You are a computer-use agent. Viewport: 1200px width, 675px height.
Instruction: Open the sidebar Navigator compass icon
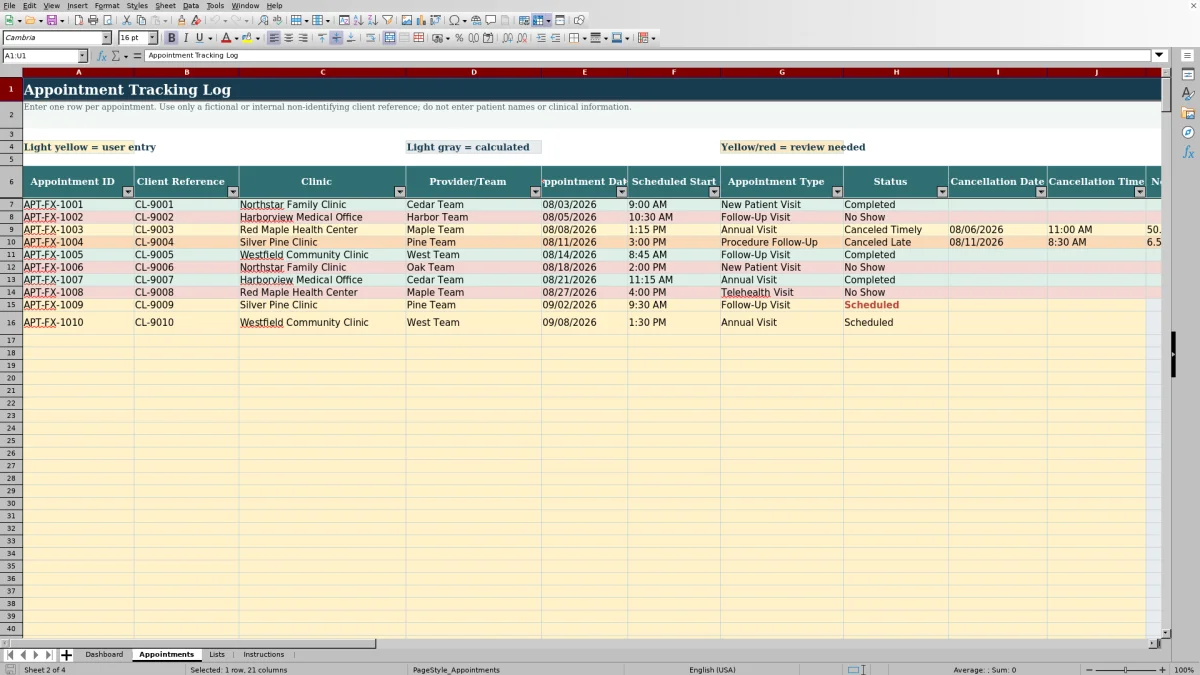point(1188,132)
